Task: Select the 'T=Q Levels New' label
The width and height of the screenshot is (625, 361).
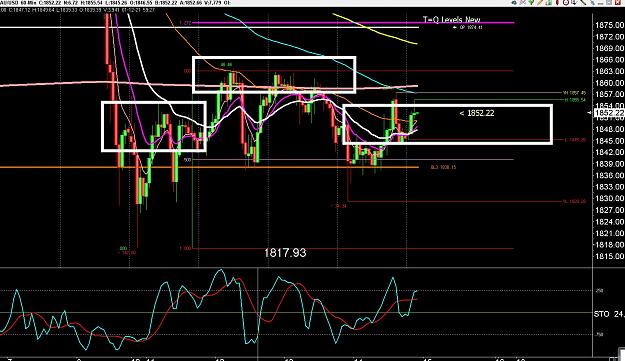Action: point(451,19)
